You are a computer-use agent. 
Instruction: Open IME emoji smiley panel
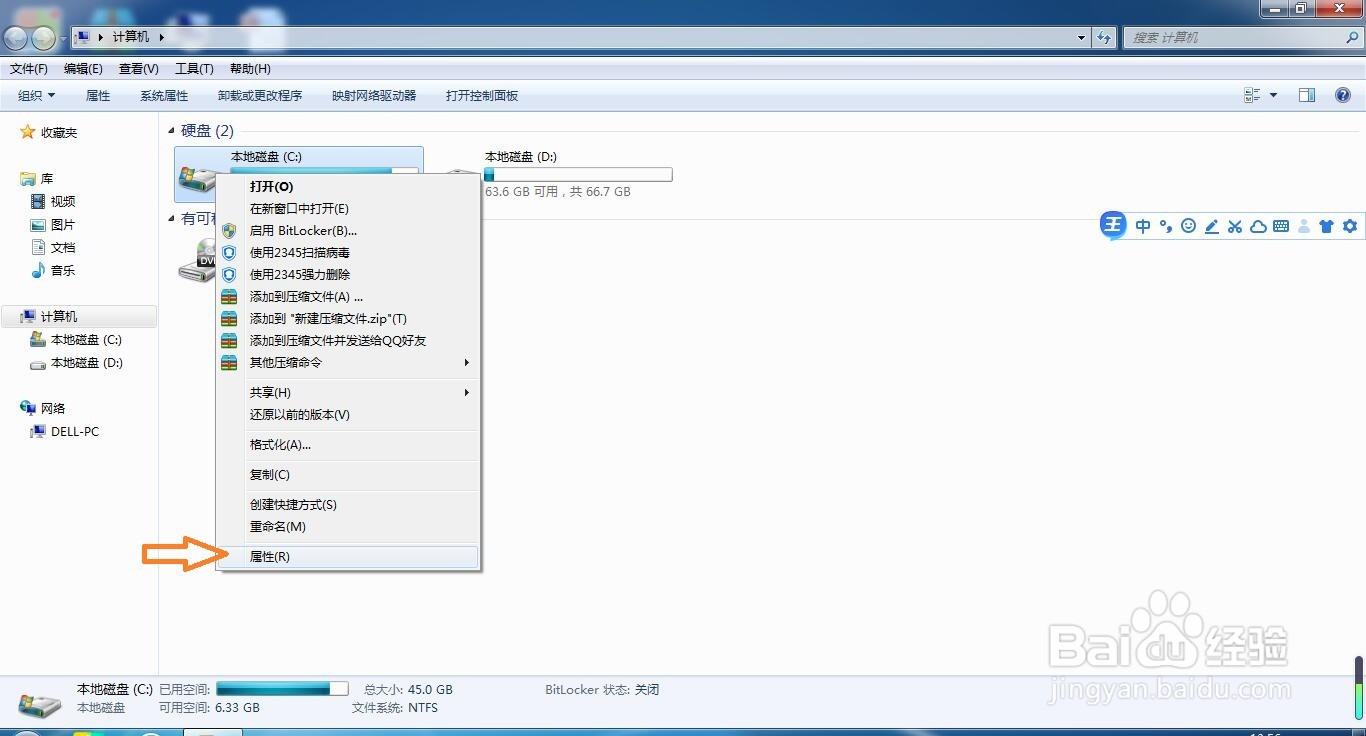point(1188,226)
